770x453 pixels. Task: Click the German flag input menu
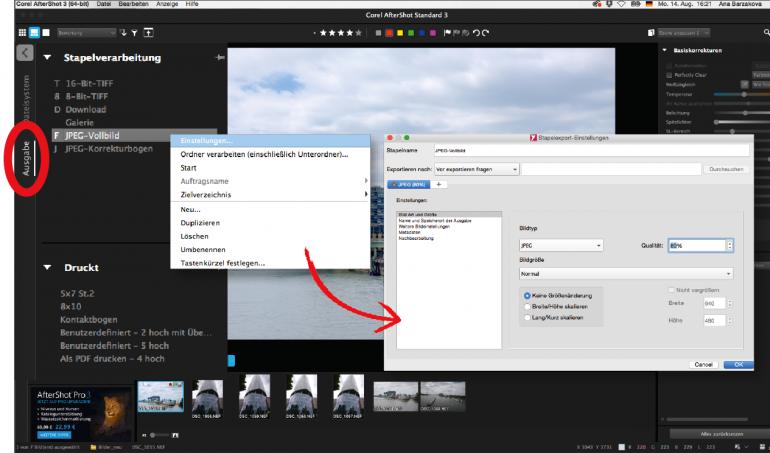coord(649,3)
